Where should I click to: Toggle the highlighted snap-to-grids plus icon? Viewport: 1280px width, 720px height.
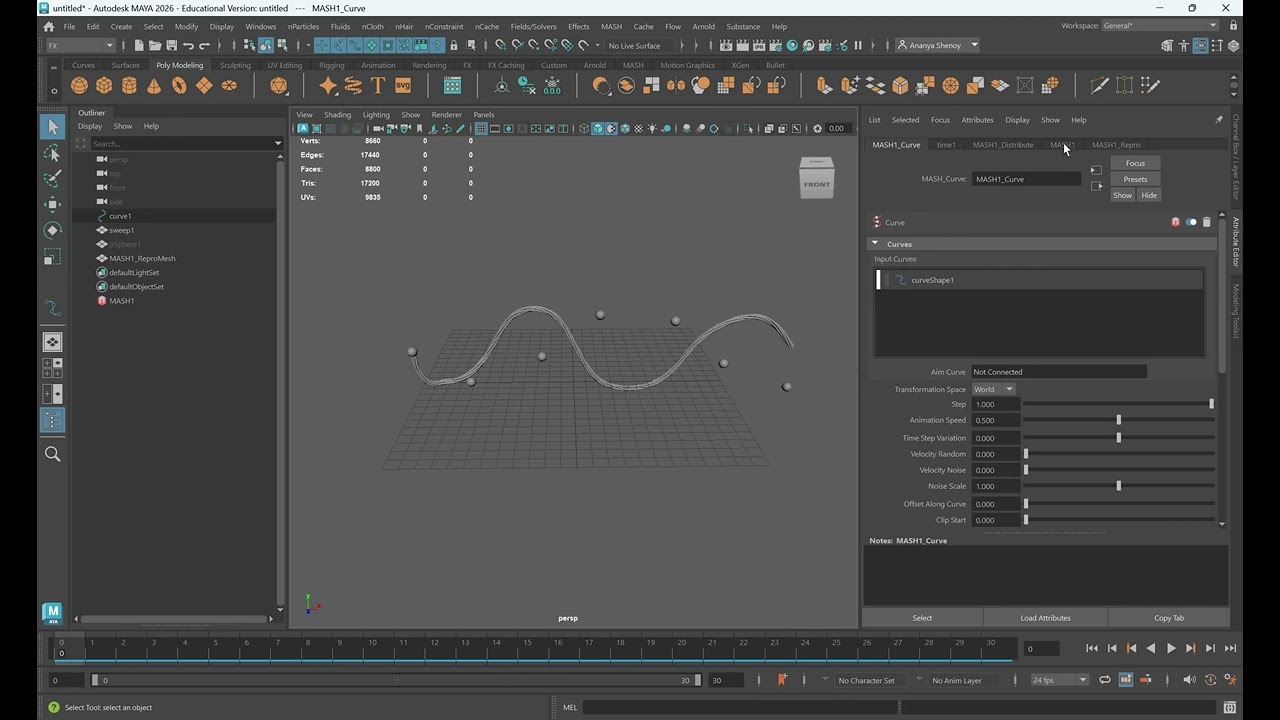click(x=323, y=45)
